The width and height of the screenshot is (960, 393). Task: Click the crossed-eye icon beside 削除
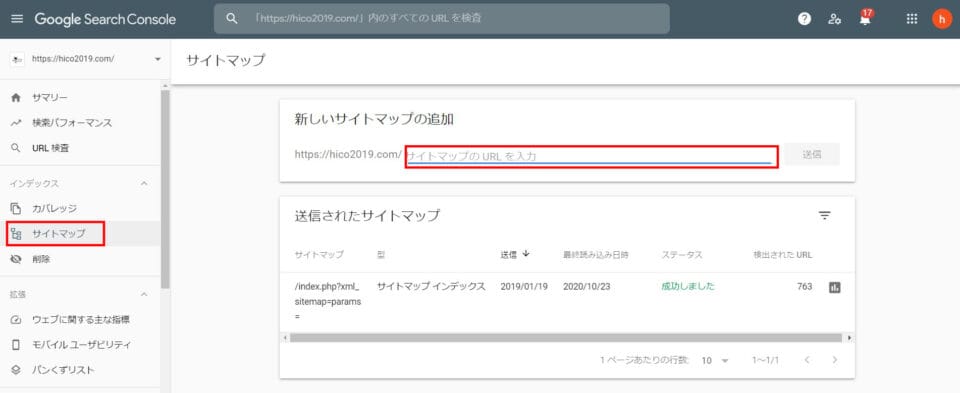17,260
